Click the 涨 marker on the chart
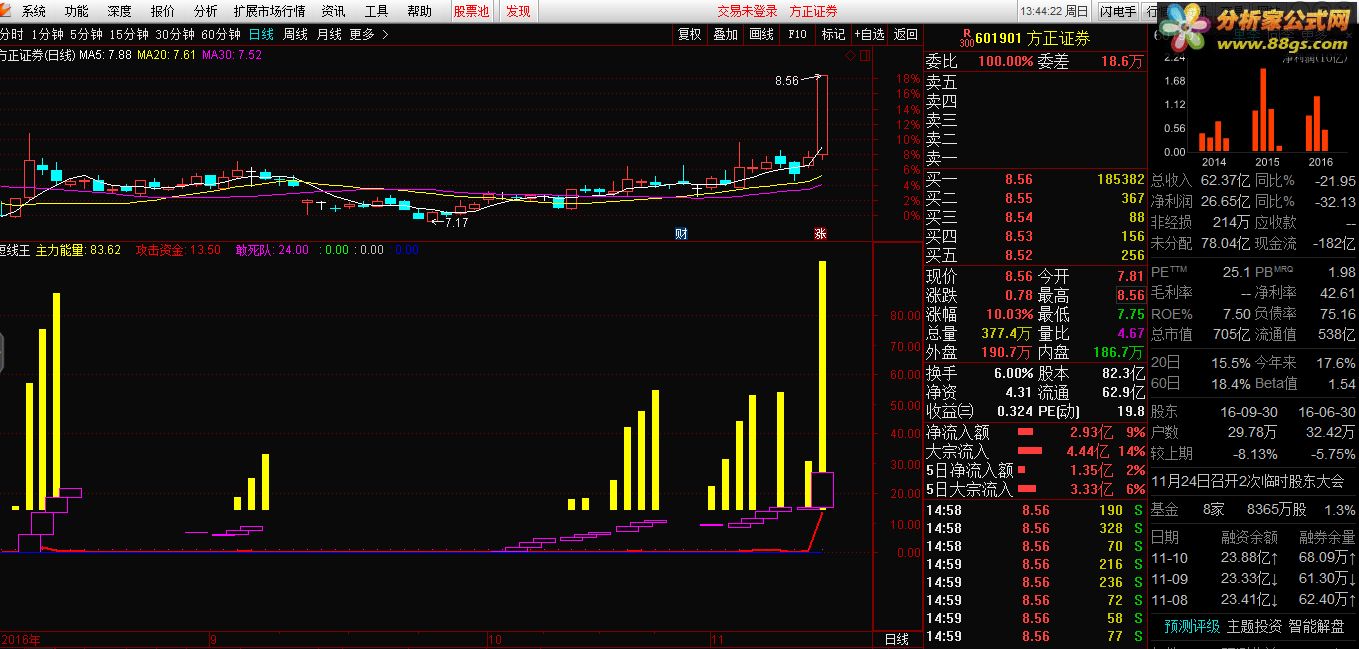The height and width of the screenshot is (649, 1359). 820,234
